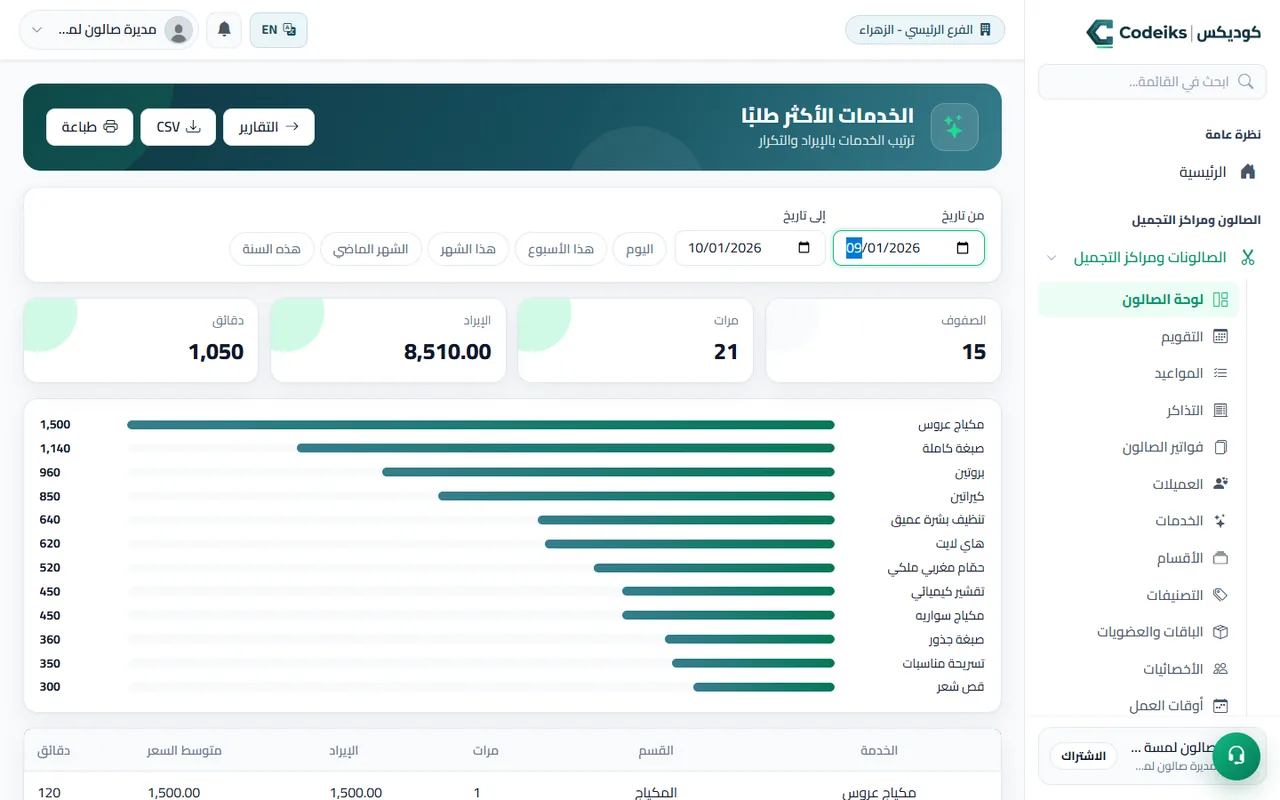Click the الإيراد table column header

coord(344,750)
